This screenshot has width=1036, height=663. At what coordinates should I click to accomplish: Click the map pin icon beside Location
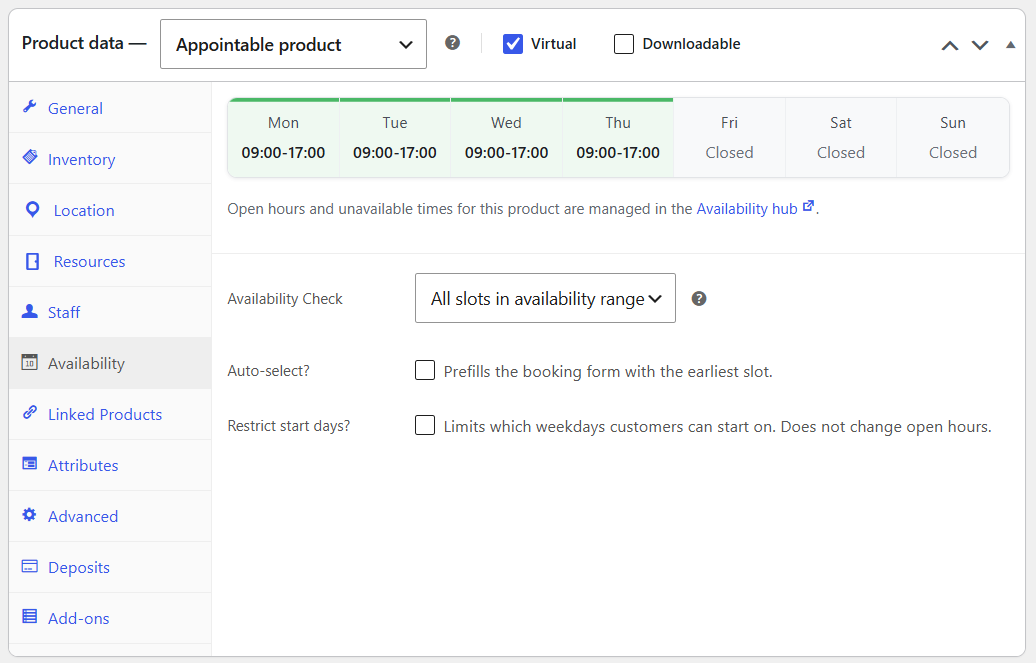(32, 210)
